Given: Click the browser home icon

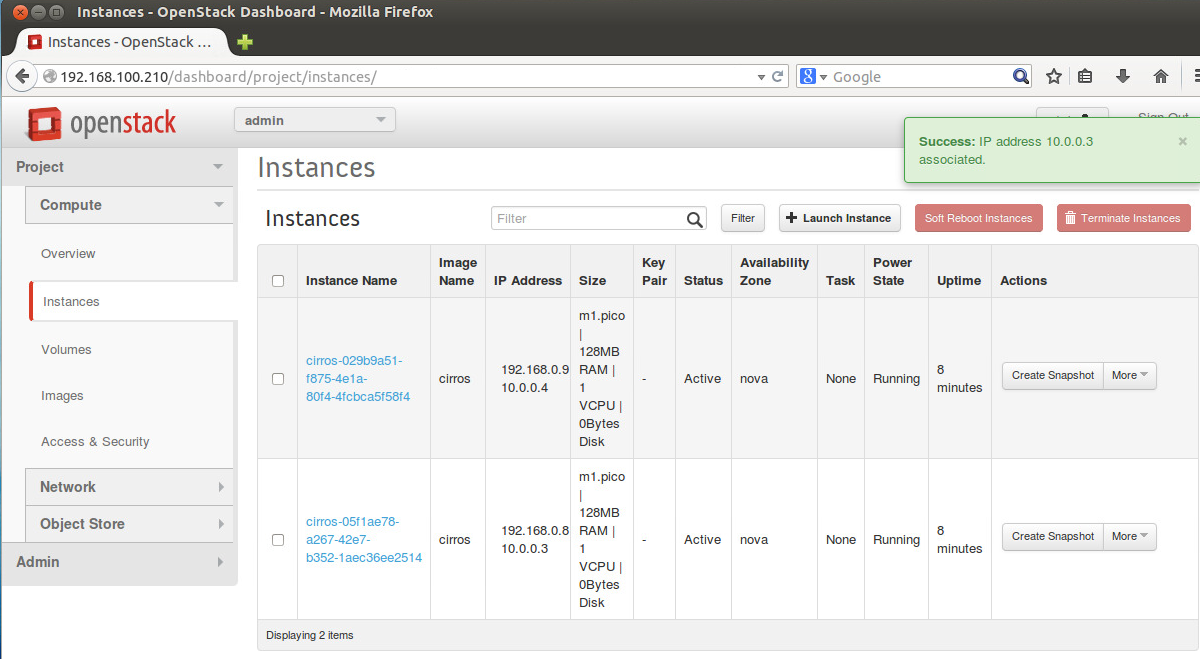Looking at the screenshot, I should point(1161,75).
